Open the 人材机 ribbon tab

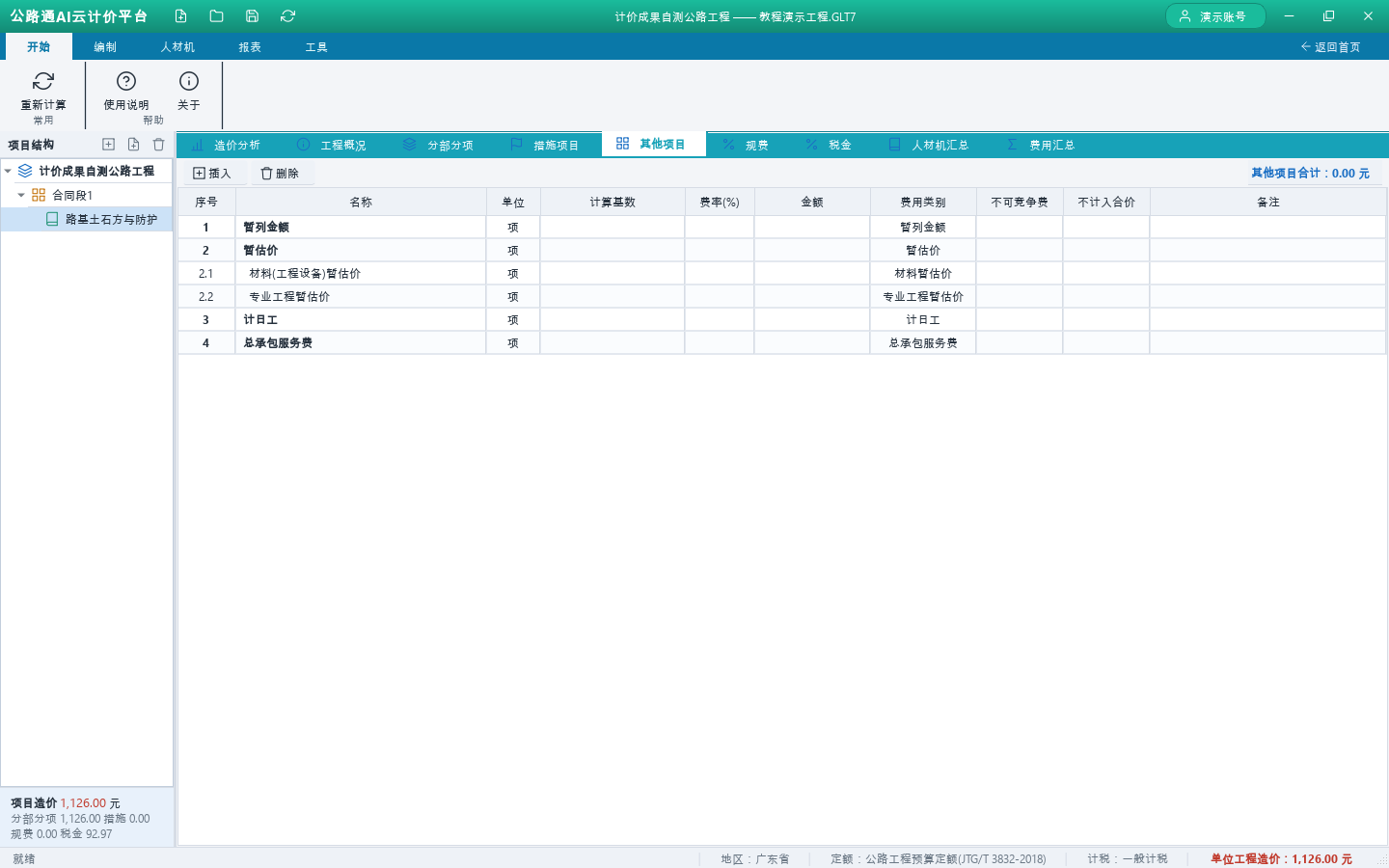coord(177,46)
